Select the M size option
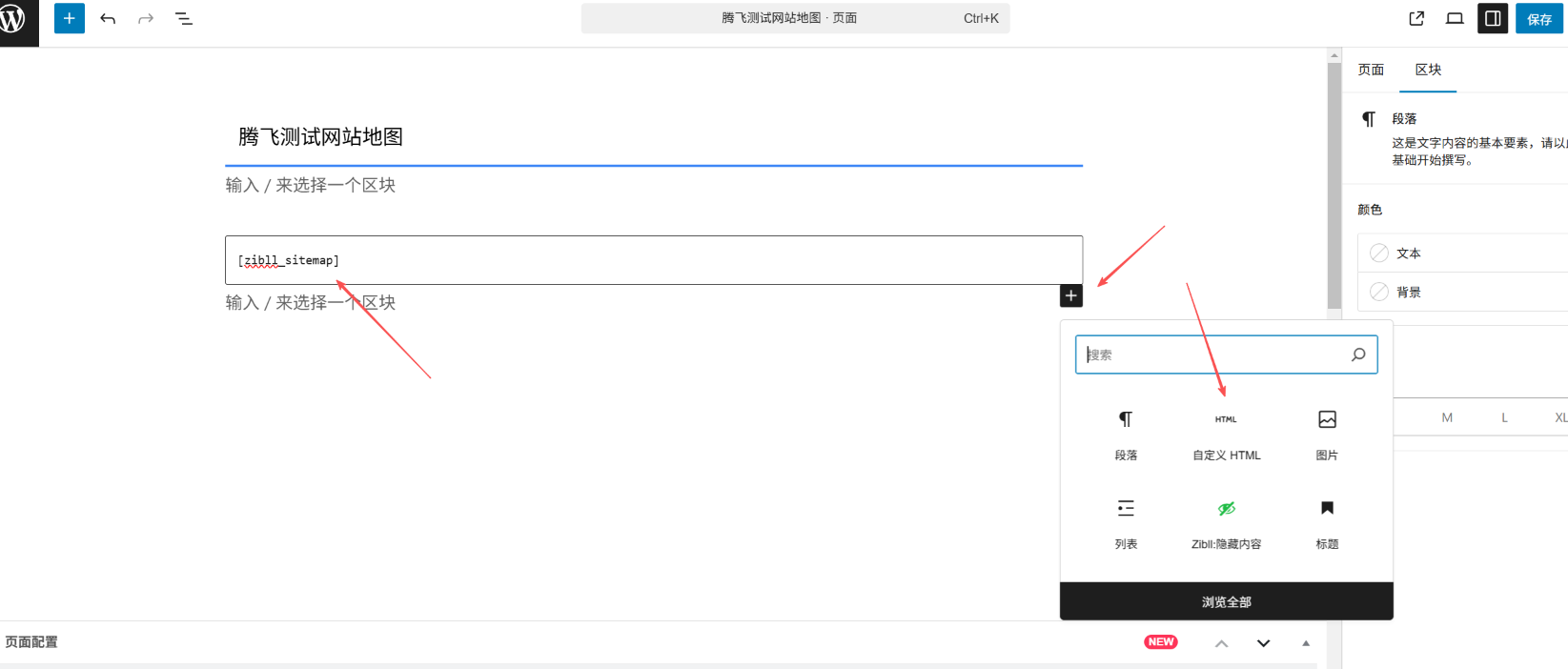Screen dimensions: 1568x669 point(1447,417)
